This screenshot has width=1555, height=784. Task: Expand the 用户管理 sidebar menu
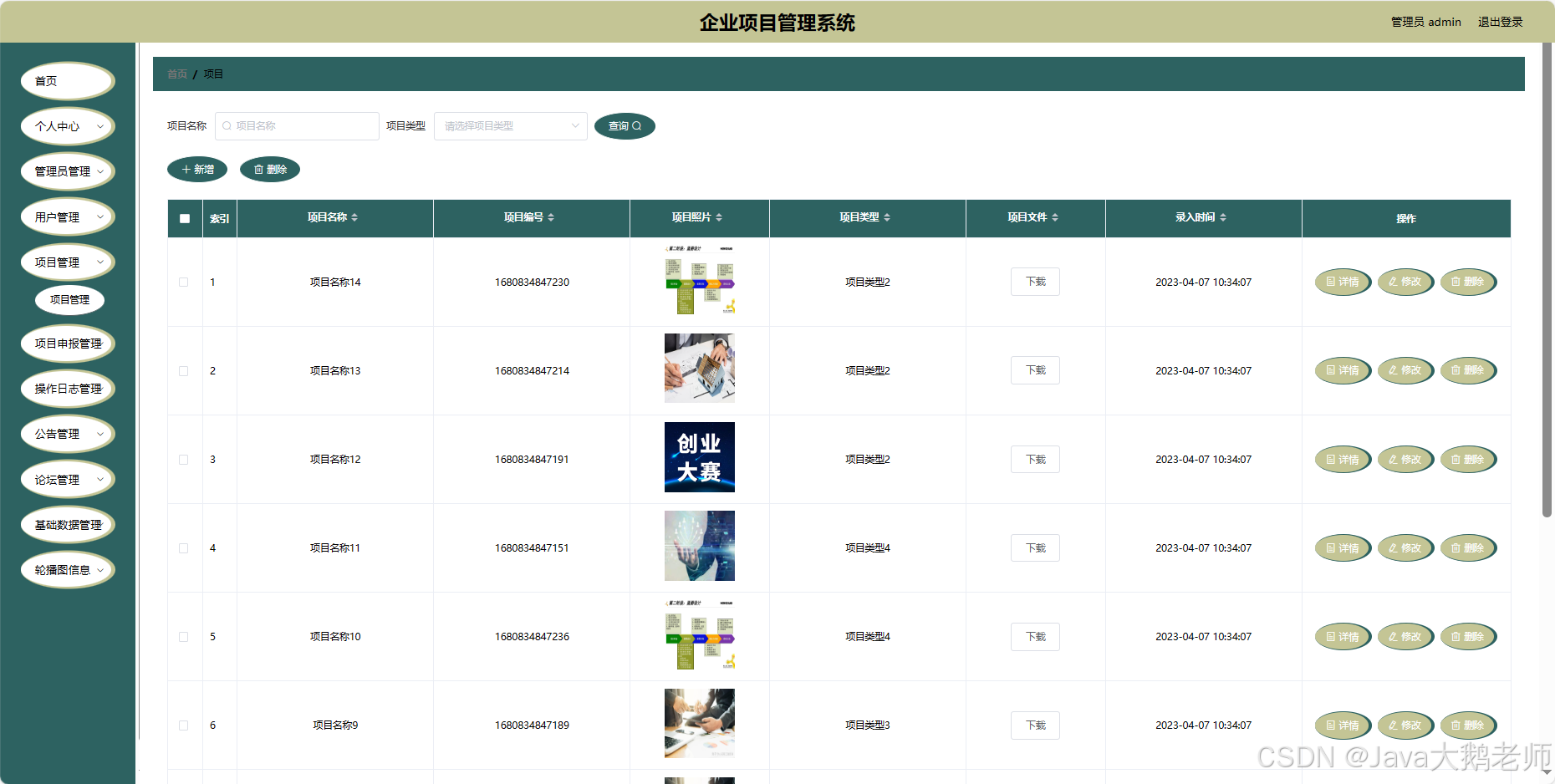(x=68, y=217)
